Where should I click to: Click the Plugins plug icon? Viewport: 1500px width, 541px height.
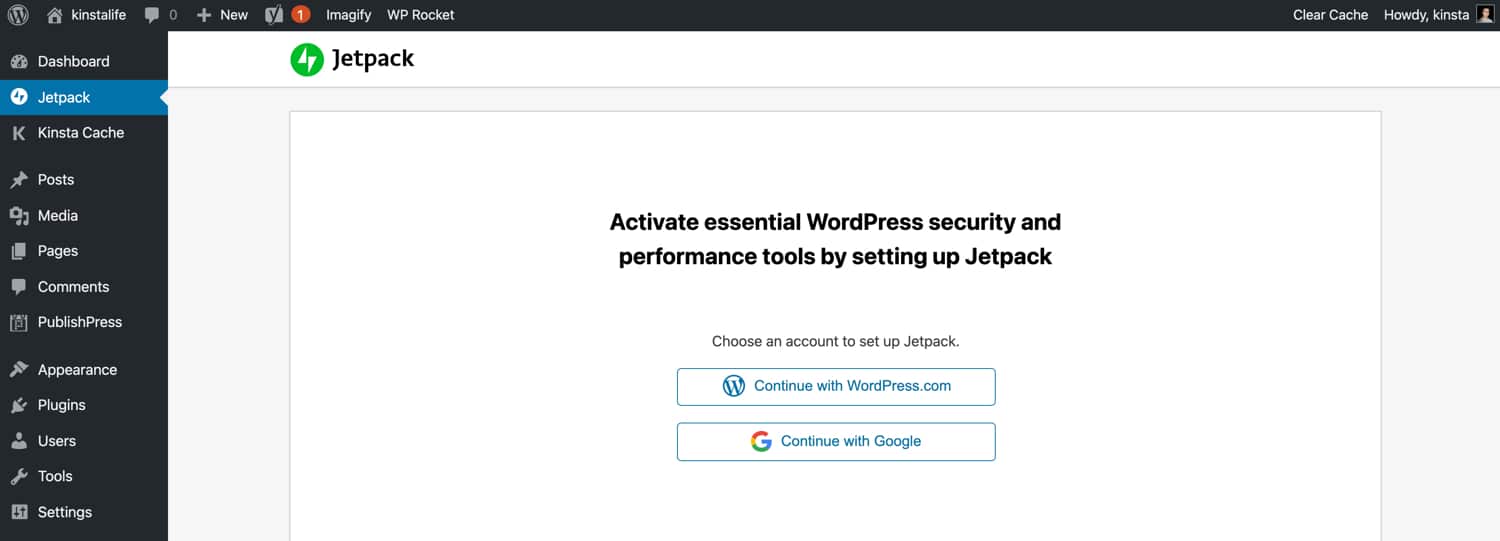pyautogui.click(x=18, y=406)
